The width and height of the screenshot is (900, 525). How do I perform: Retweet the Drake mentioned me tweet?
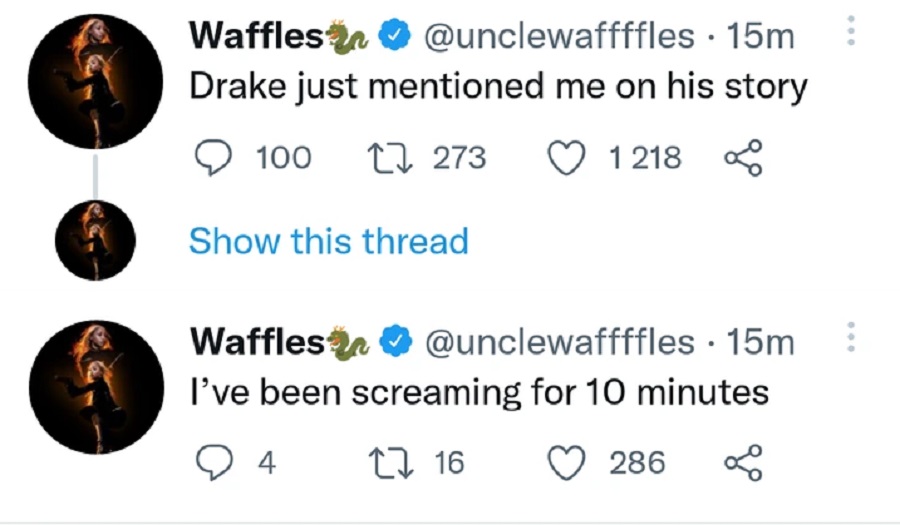pos(390,158)
